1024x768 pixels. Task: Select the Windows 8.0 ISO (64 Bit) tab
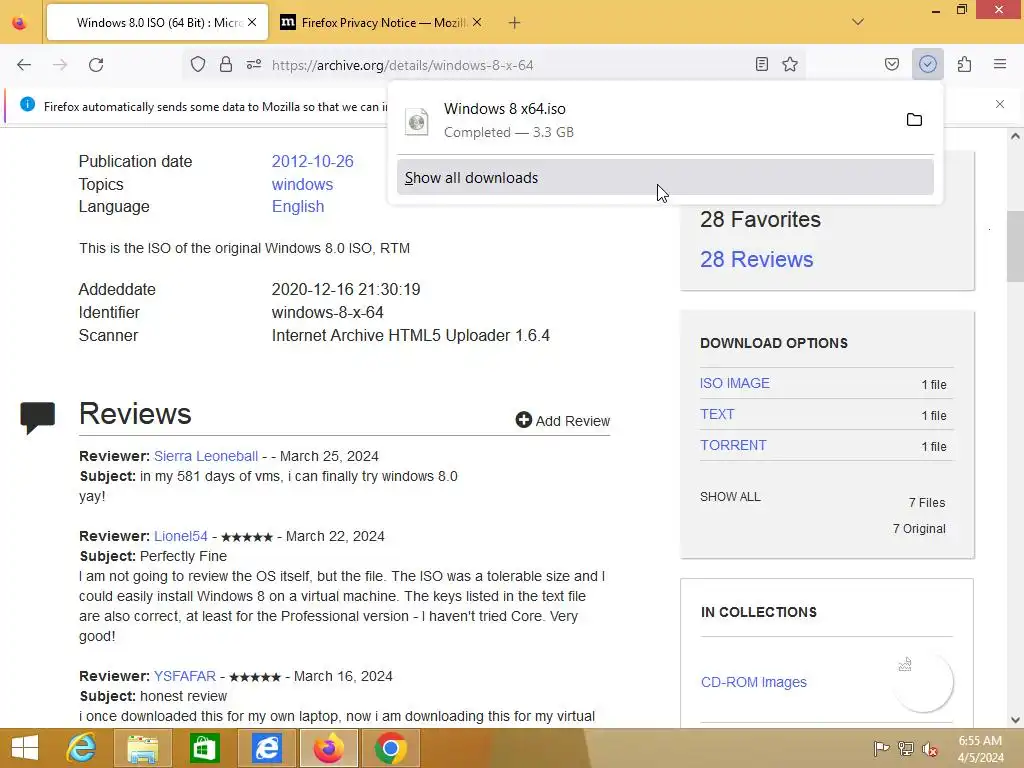point(158,22)
